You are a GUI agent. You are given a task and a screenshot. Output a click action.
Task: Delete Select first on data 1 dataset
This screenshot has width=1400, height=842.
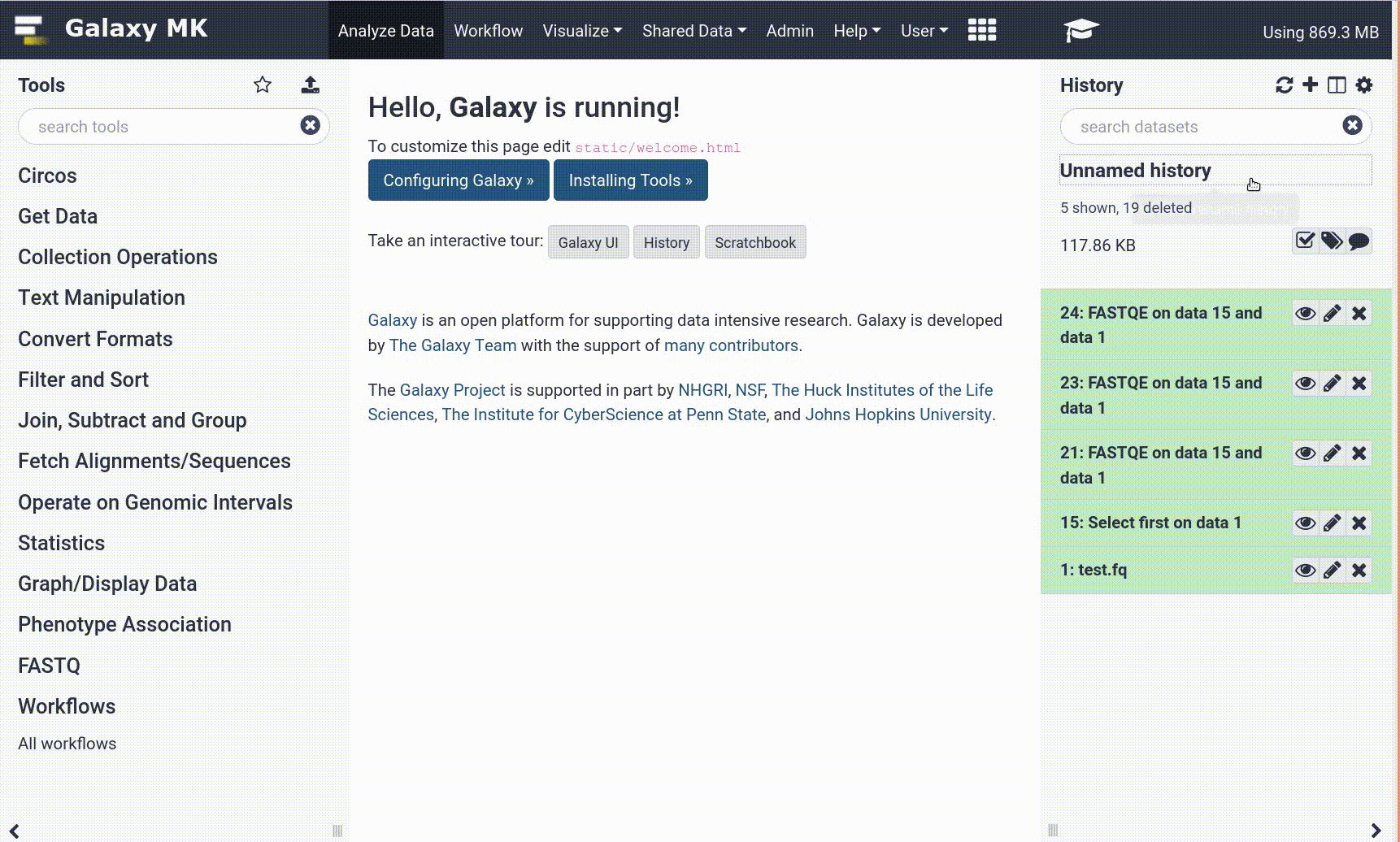[1359, 523]
